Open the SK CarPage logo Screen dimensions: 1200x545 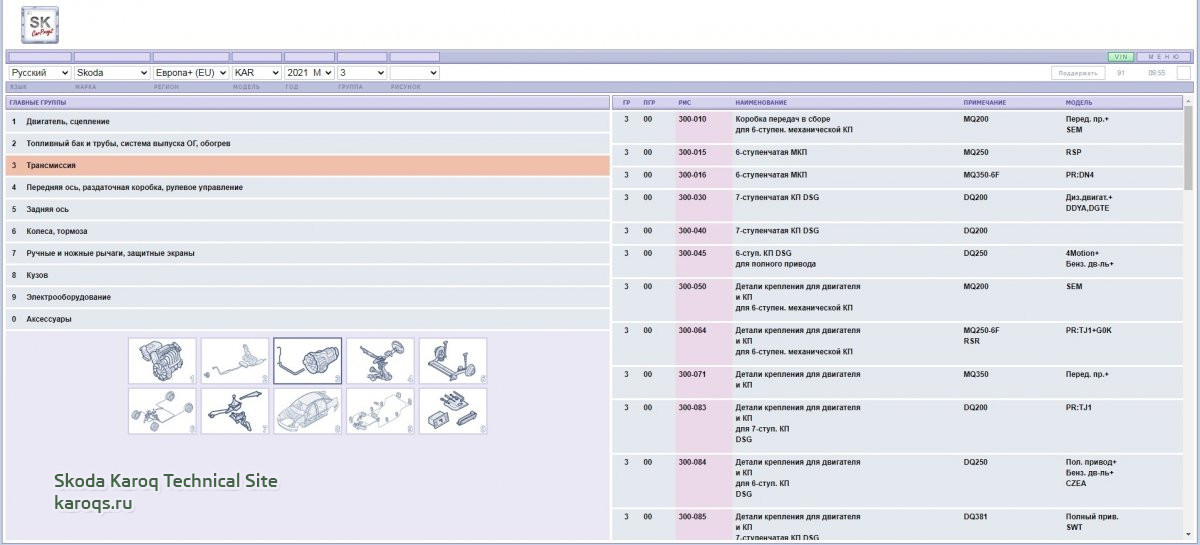39,25
